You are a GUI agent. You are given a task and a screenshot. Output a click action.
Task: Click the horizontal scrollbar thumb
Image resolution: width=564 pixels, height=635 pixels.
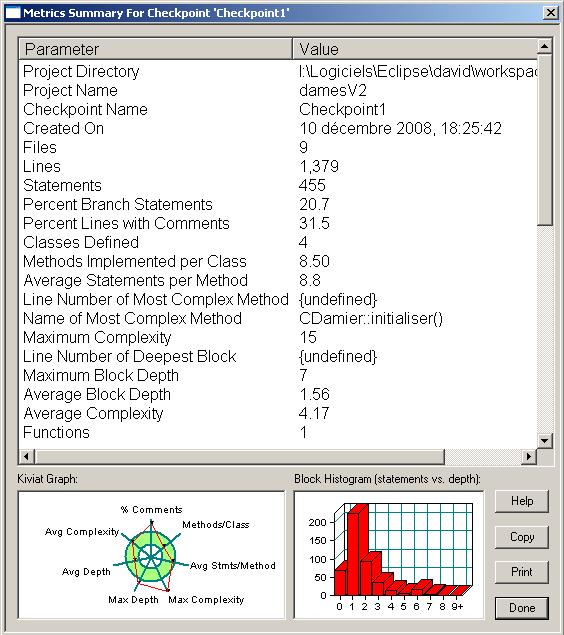click(x=240, y=456)
